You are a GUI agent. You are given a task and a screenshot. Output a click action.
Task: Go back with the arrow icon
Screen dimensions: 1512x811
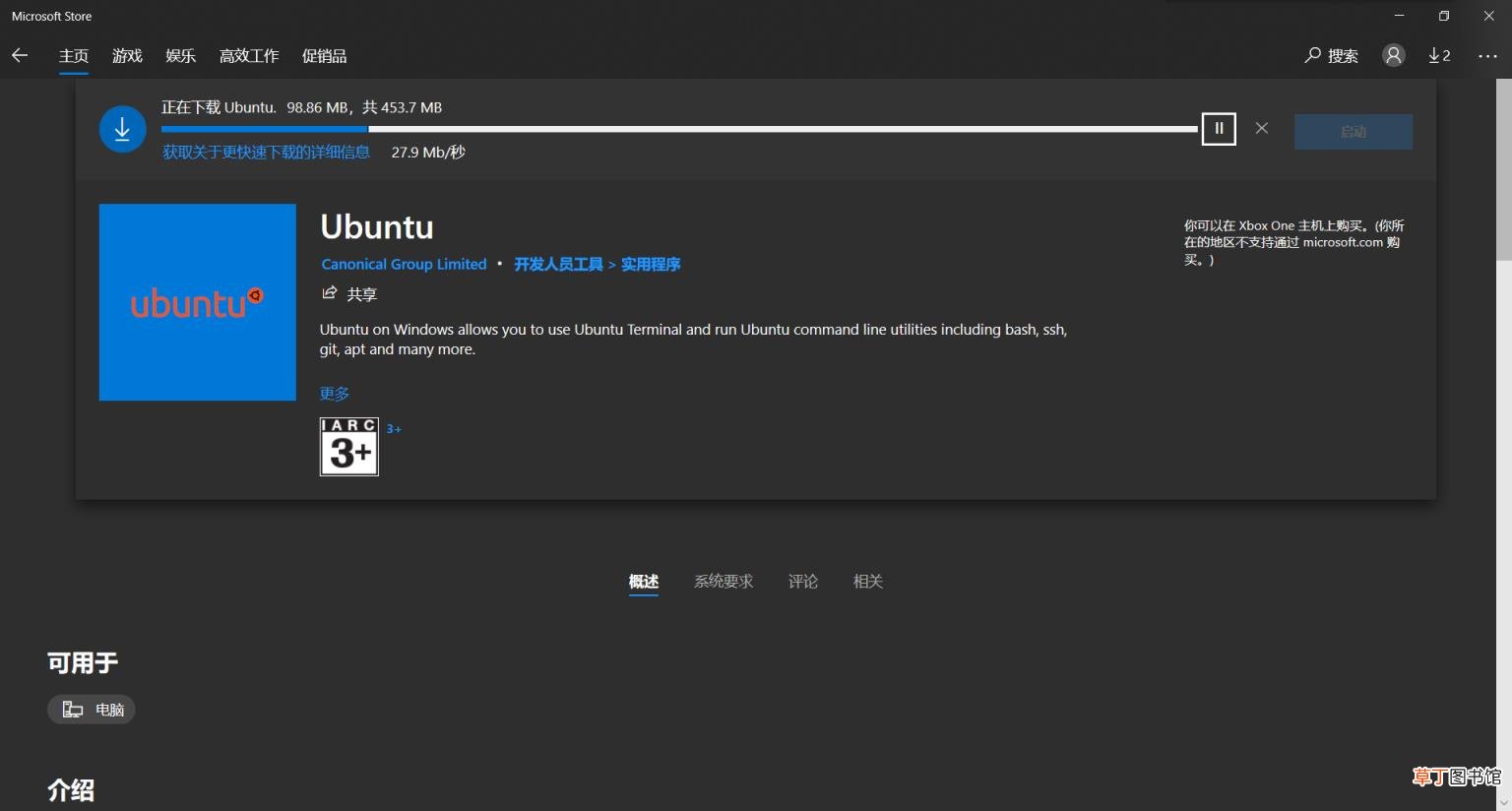[20, 55]
